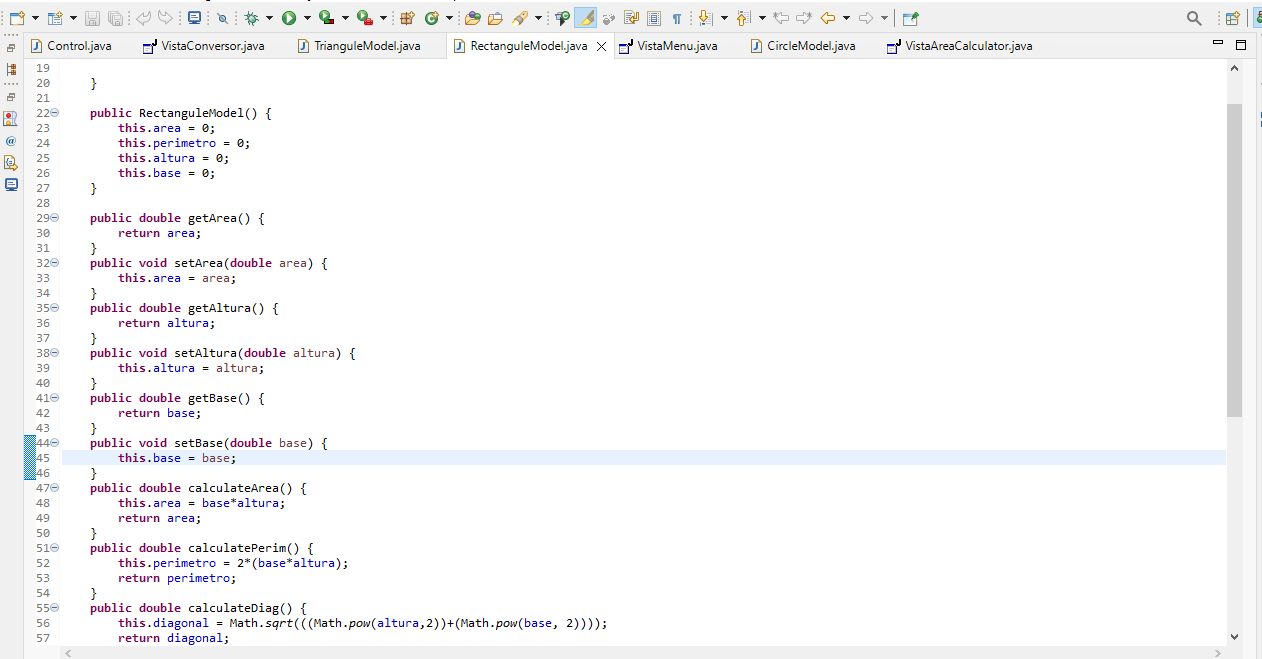Viewport: 1262px width, 659px height.
Task: Click the Pin Editor icon
Action: point(910,18)
